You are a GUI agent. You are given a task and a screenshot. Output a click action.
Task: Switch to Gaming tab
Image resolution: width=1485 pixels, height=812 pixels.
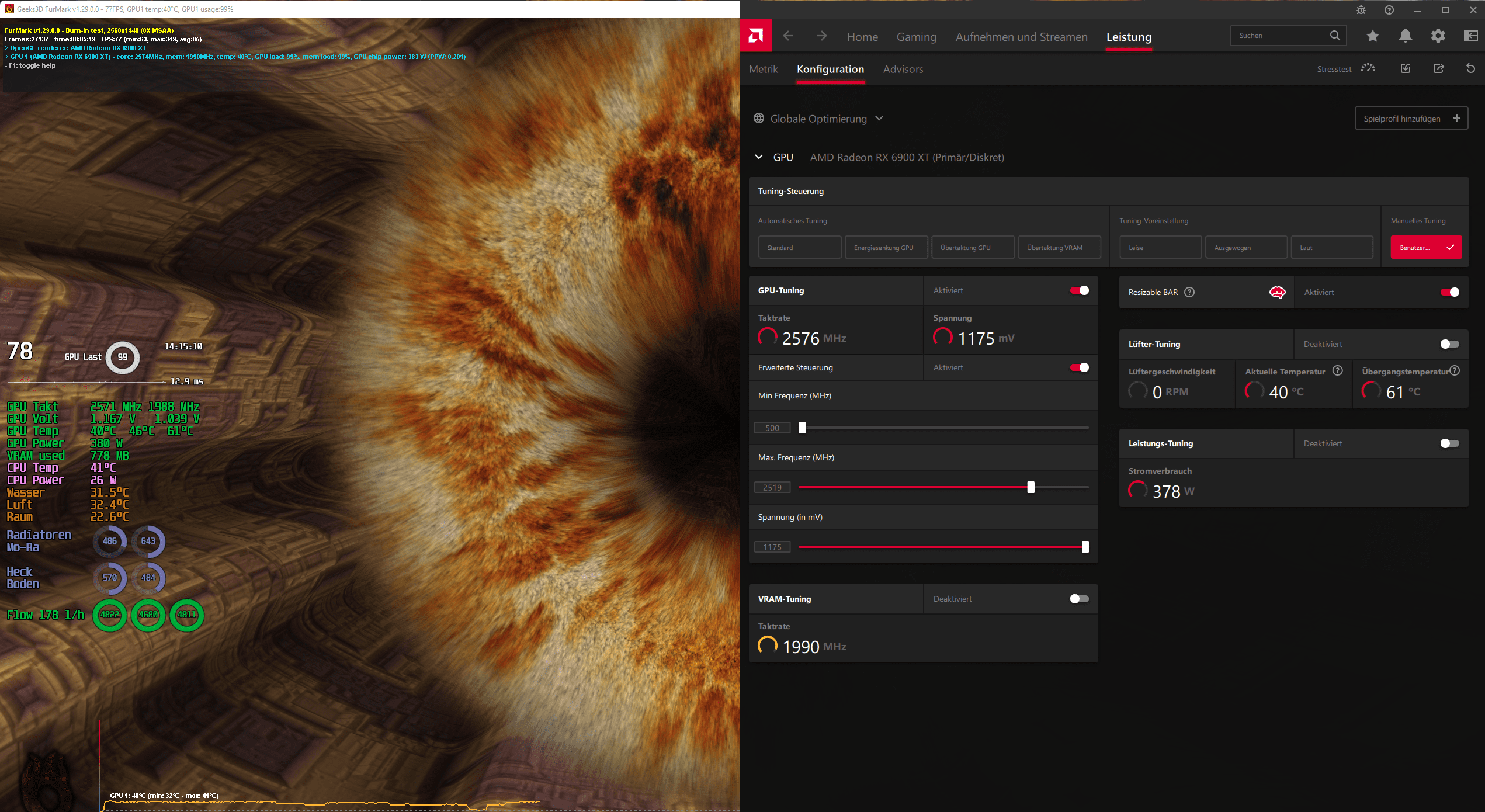[x=917, y=37]
